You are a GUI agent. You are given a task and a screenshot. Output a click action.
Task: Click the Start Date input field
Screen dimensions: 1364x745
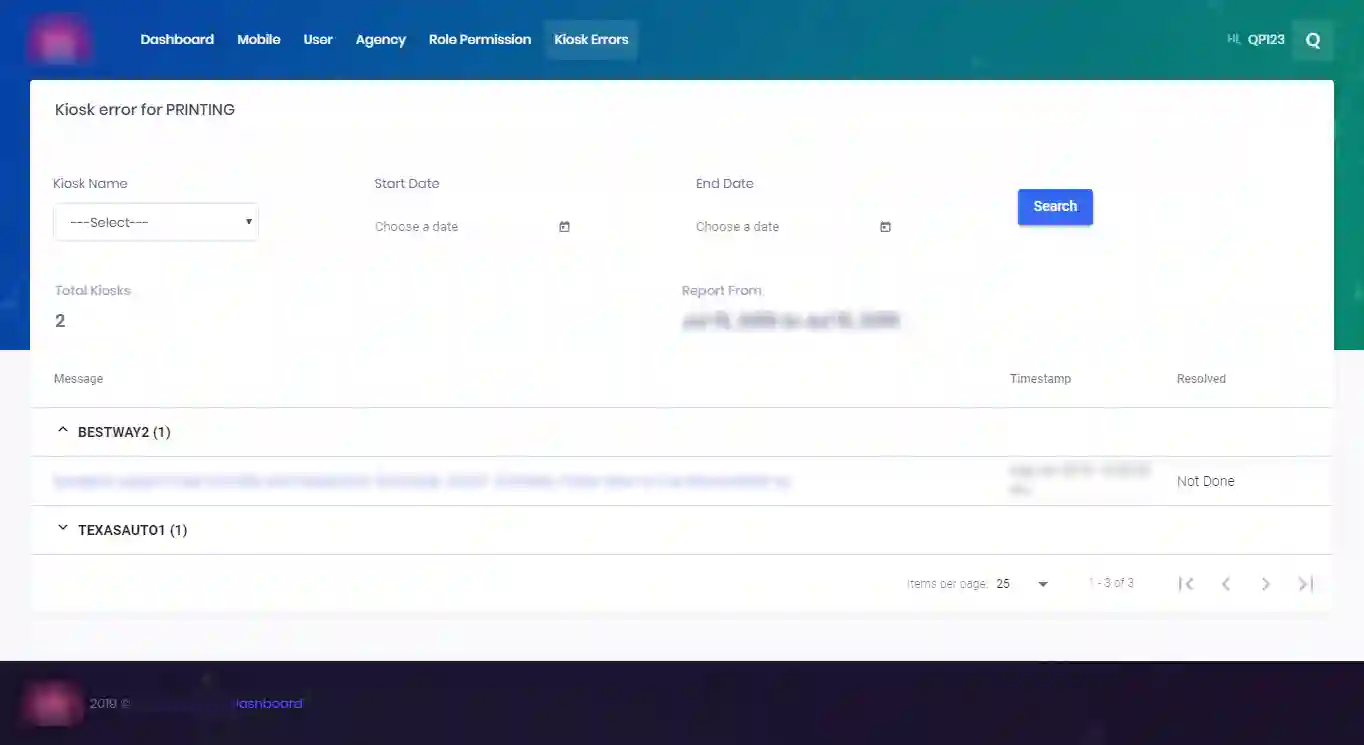[x=460, y=227]
